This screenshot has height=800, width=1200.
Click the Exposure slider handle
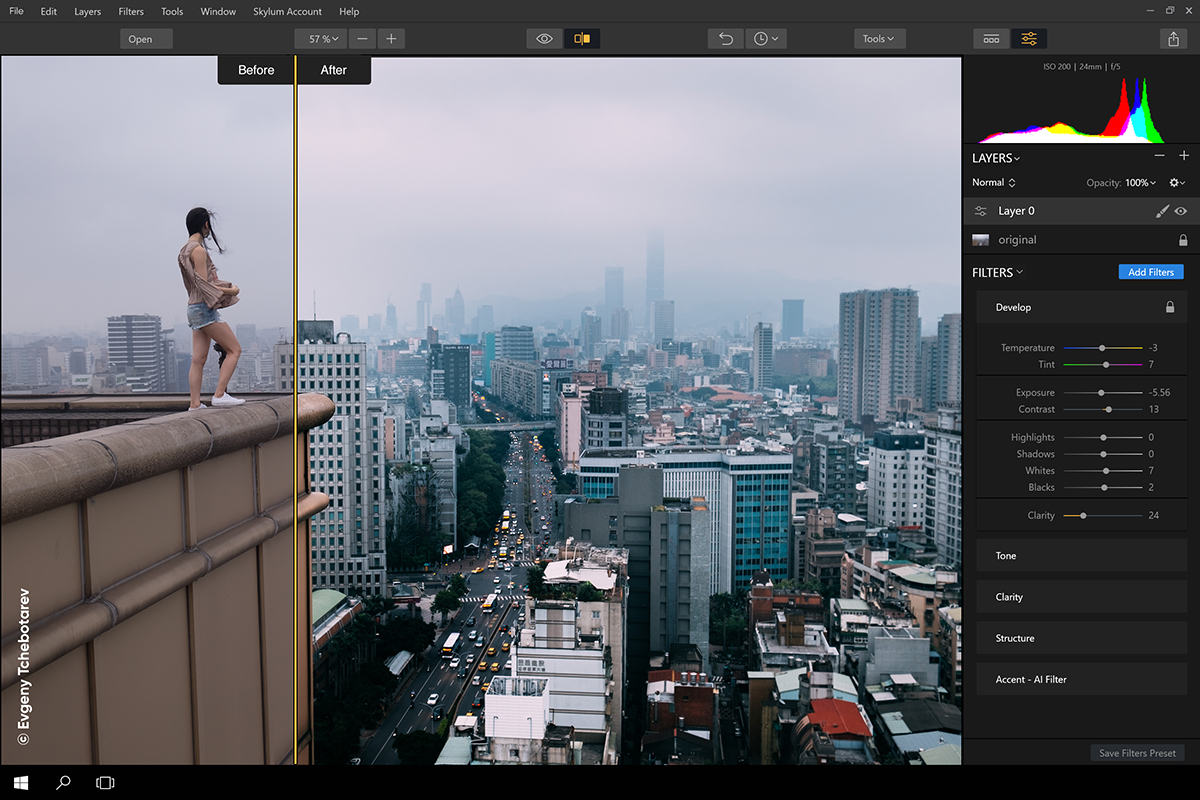[x=1101, y=393]
